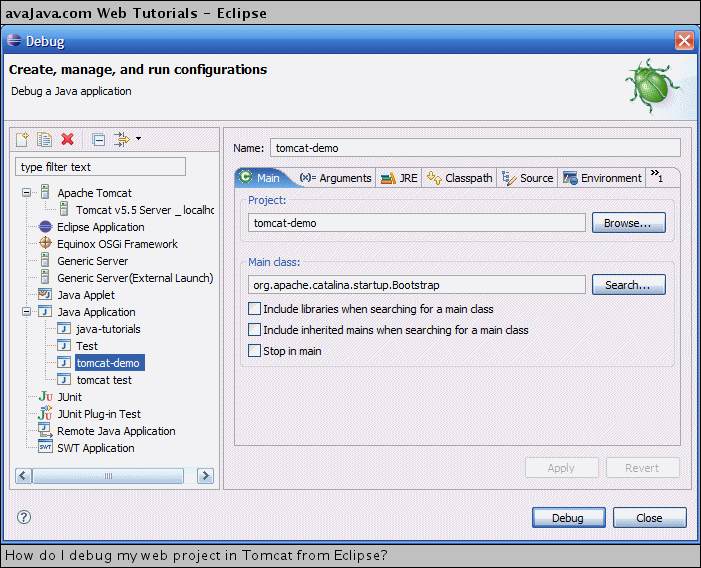Image resolution: width=701 pixels, height=568 pixels.
Task: Show hidden tabs via the »1 chevron
Action: coord(657,175)
